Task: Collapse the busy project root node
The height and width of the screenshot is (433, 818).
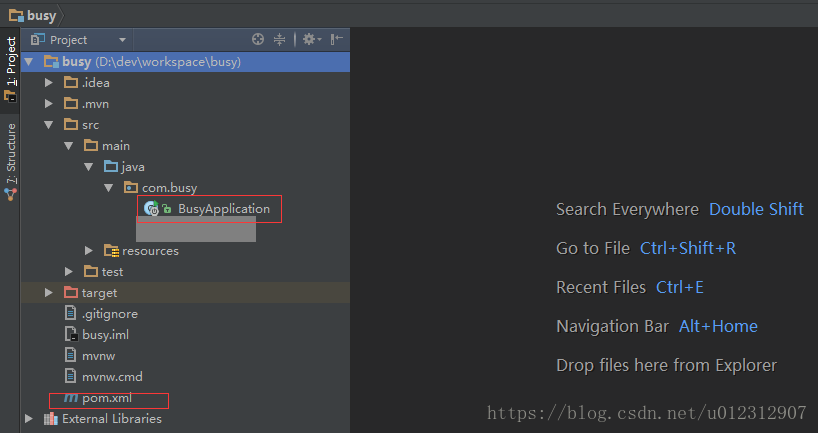Action: coord(29,62)
